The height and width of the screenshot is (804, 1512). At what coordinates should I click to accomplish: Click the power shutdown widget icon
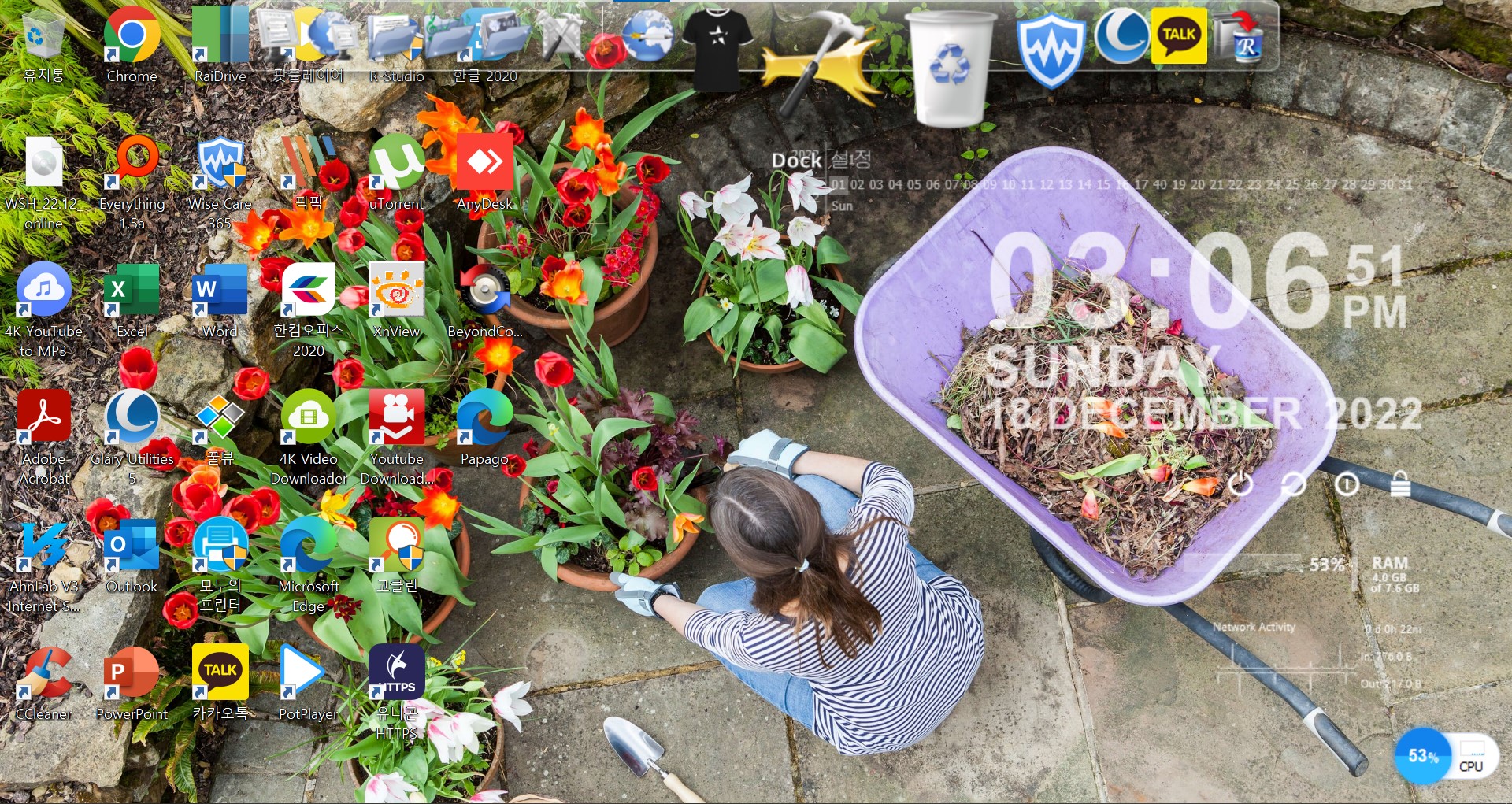click(x=1240, y=484)
